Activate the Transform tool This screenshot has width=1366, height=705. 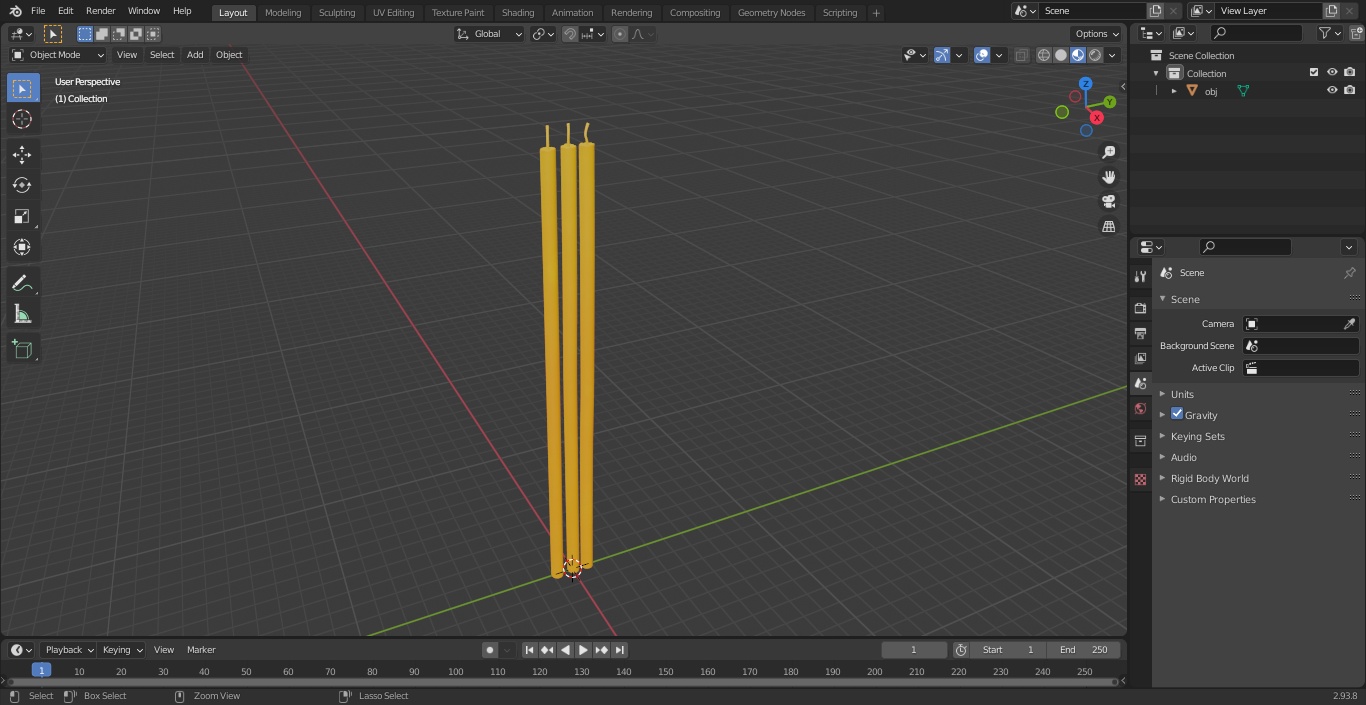tap(22, 247)
